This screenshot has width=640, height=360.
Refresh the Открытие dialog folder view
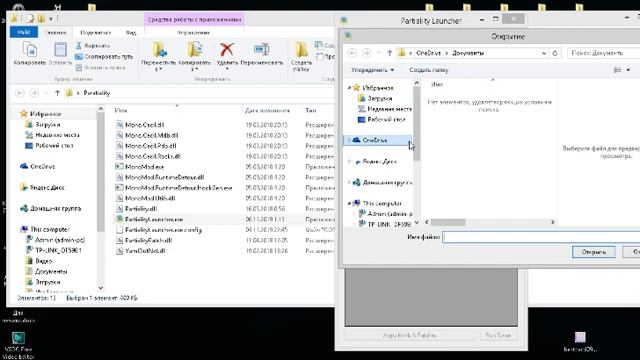555,53
